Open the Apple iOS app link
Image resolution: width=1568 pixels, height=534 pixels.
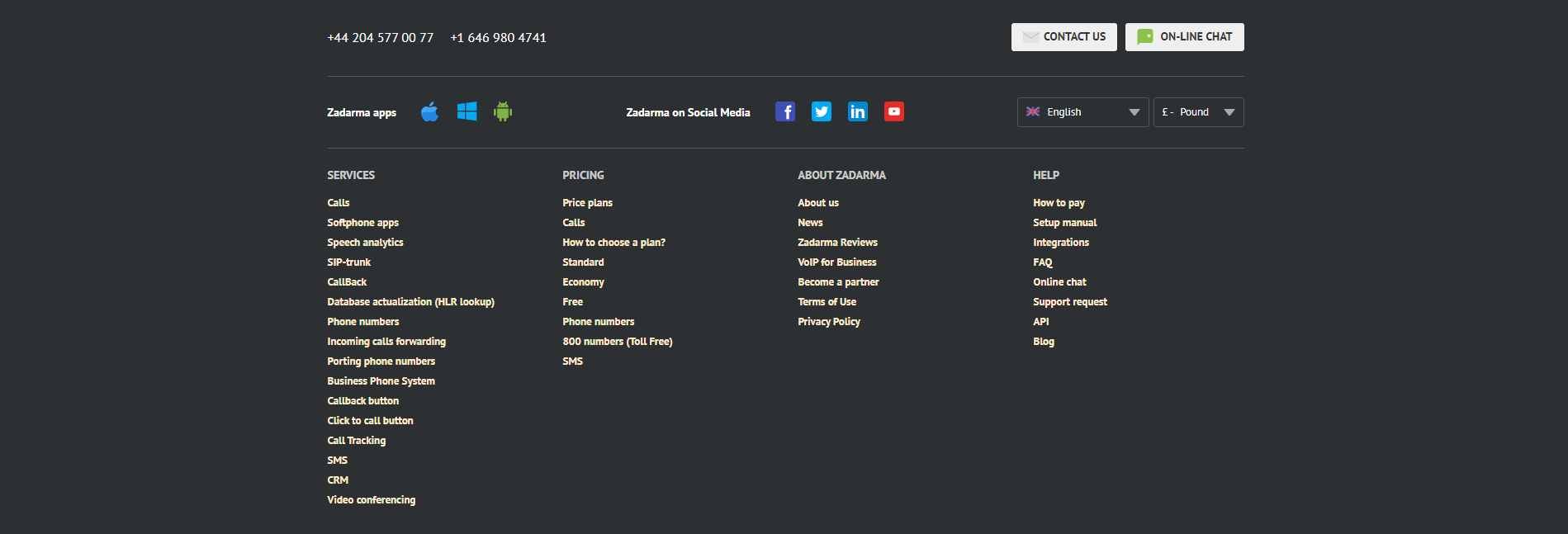pos(429,112)
